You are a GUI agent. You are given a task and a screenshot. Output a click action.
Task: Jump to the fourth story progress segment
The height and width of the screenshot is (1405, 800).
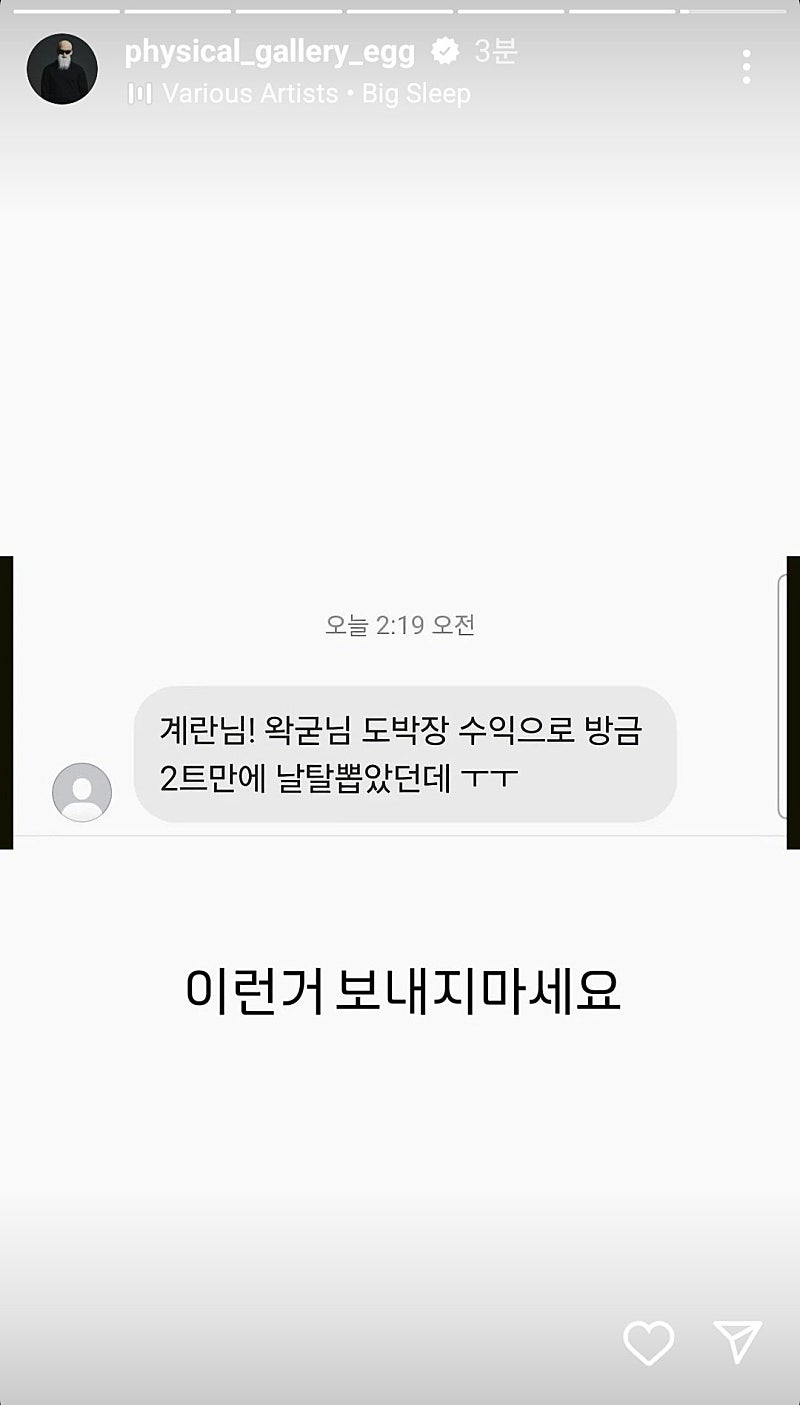point(400,11)
